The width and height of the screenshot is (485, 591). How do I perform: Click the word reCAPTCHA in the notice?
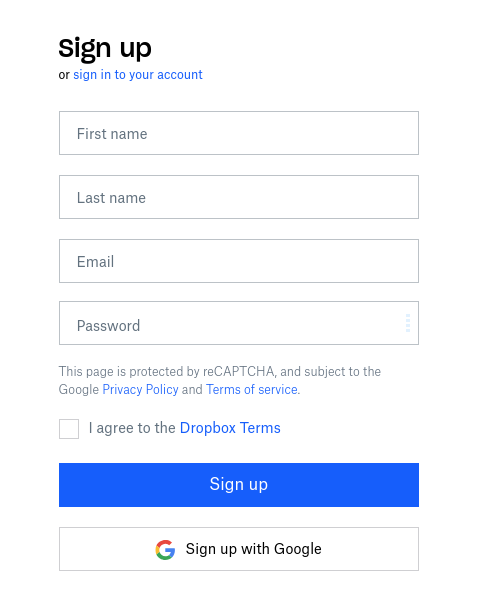[x=240, y=372]
